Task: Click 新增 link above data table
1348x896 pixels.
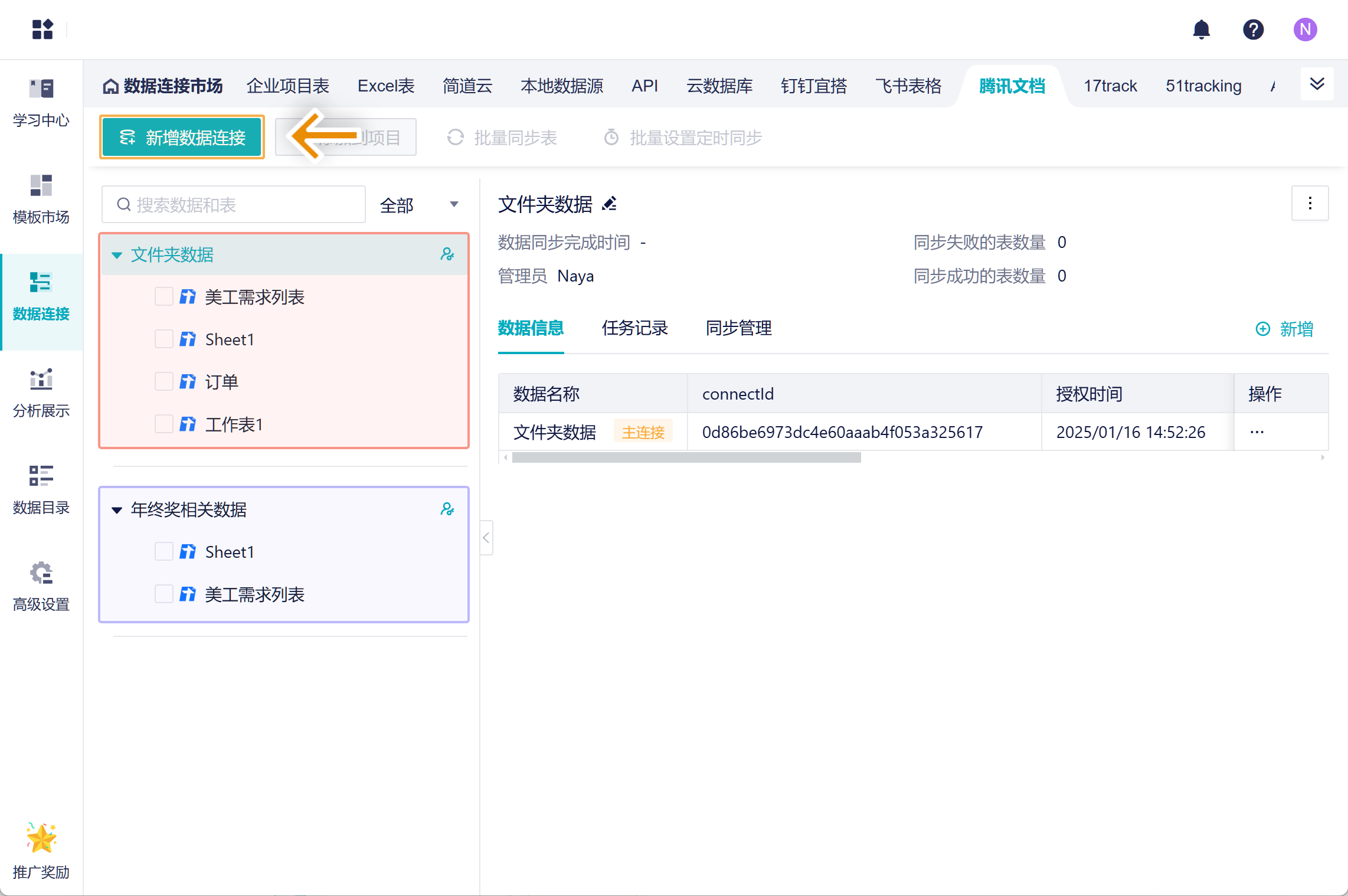Action: (x=1284, y=329)
